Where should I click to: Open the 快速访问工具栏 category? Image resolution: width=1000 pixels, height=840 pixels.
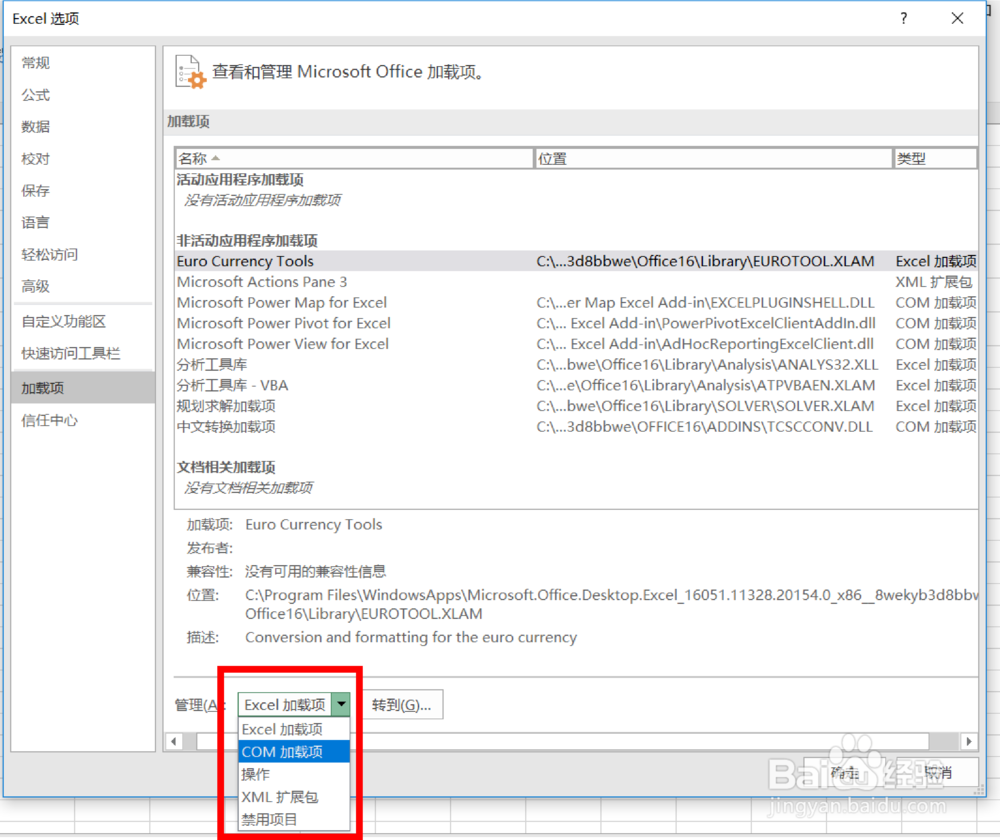pos(83,353)
